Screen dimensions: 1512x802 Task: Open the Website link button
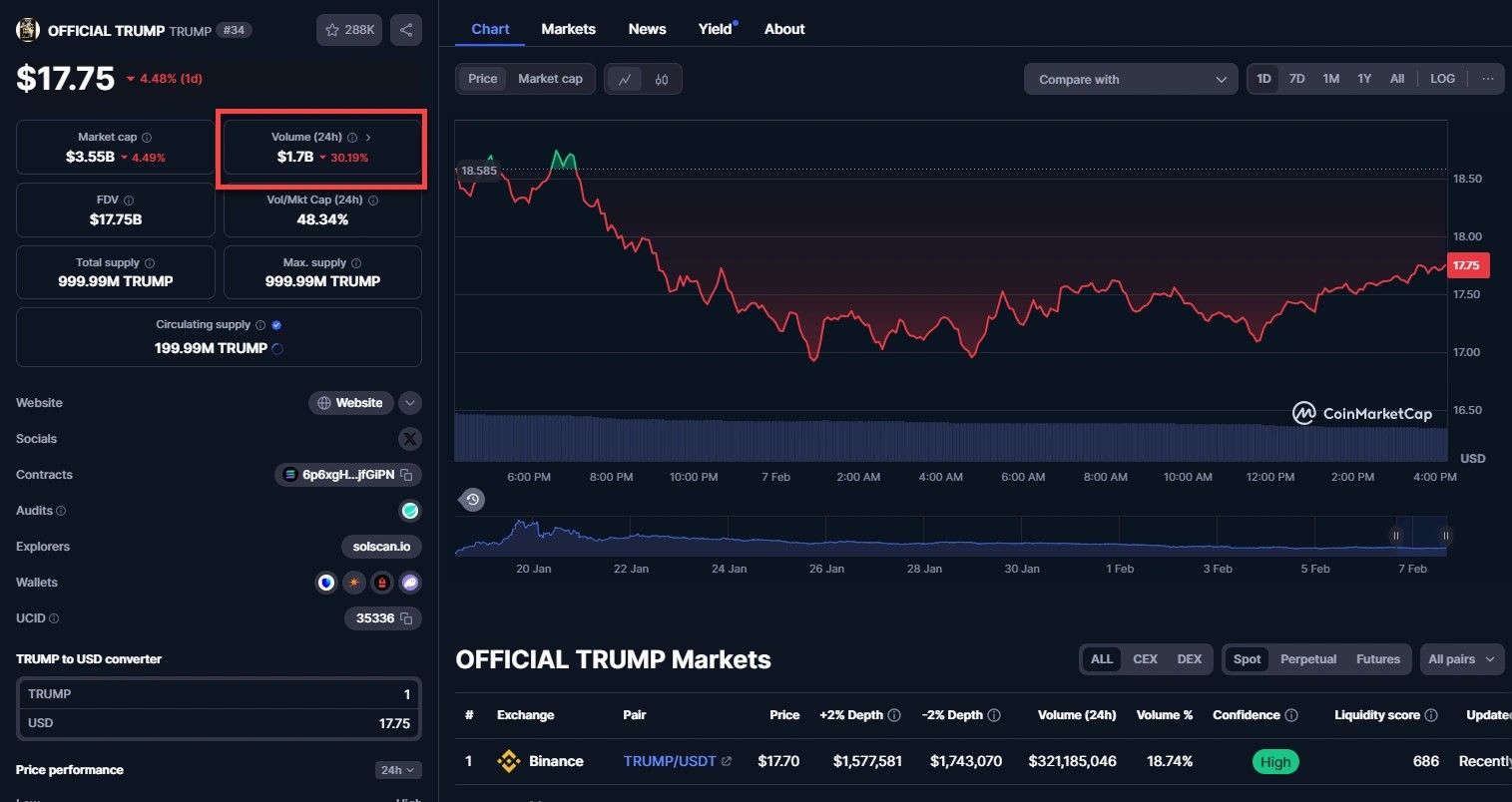coord(350,403)
